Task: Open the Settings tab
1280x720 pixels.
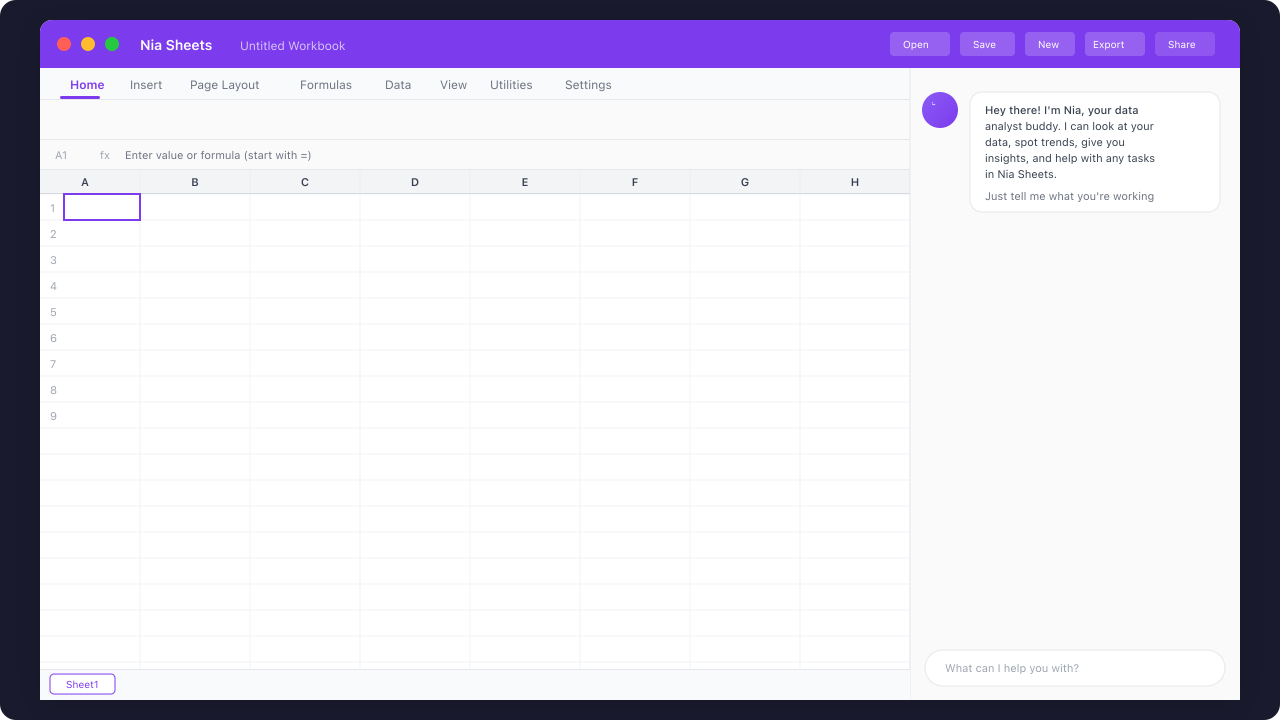Action: tap(588, 85)
